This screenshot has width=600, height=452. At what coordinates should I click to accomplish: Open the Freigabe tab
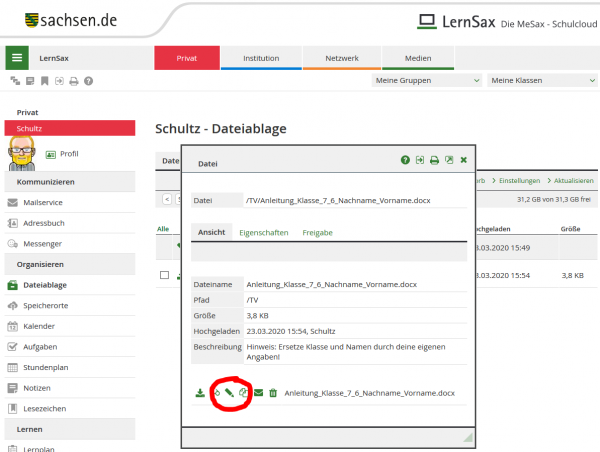coord(317,232)
